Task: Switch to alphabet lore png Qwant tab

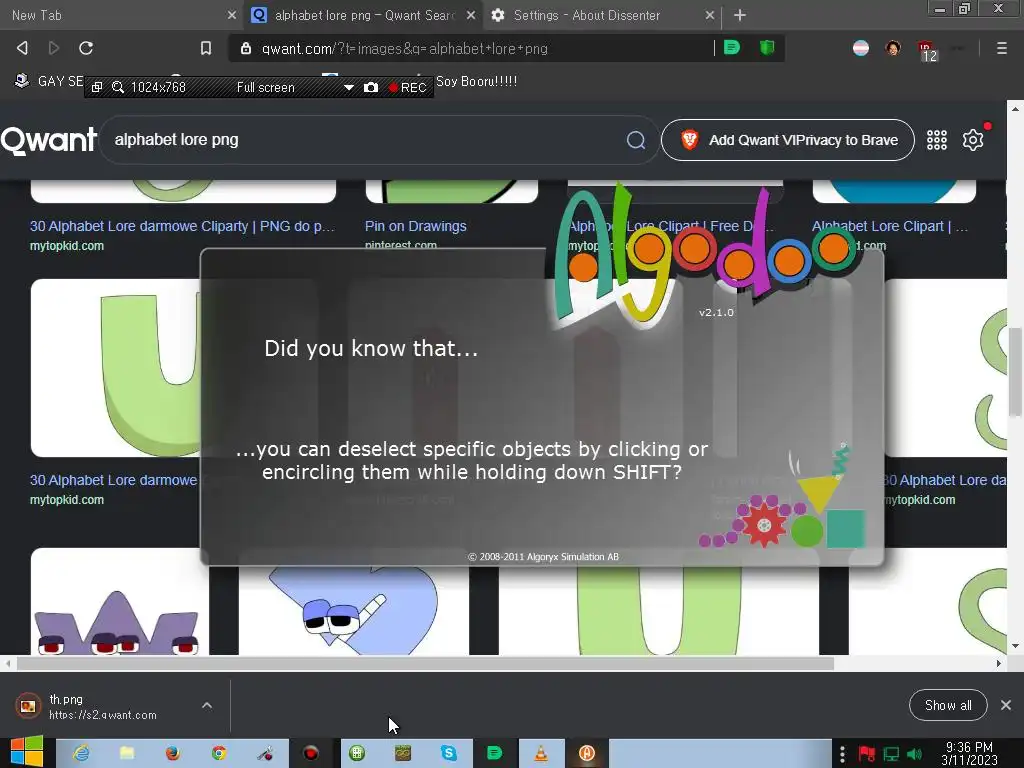Action: 364,15
